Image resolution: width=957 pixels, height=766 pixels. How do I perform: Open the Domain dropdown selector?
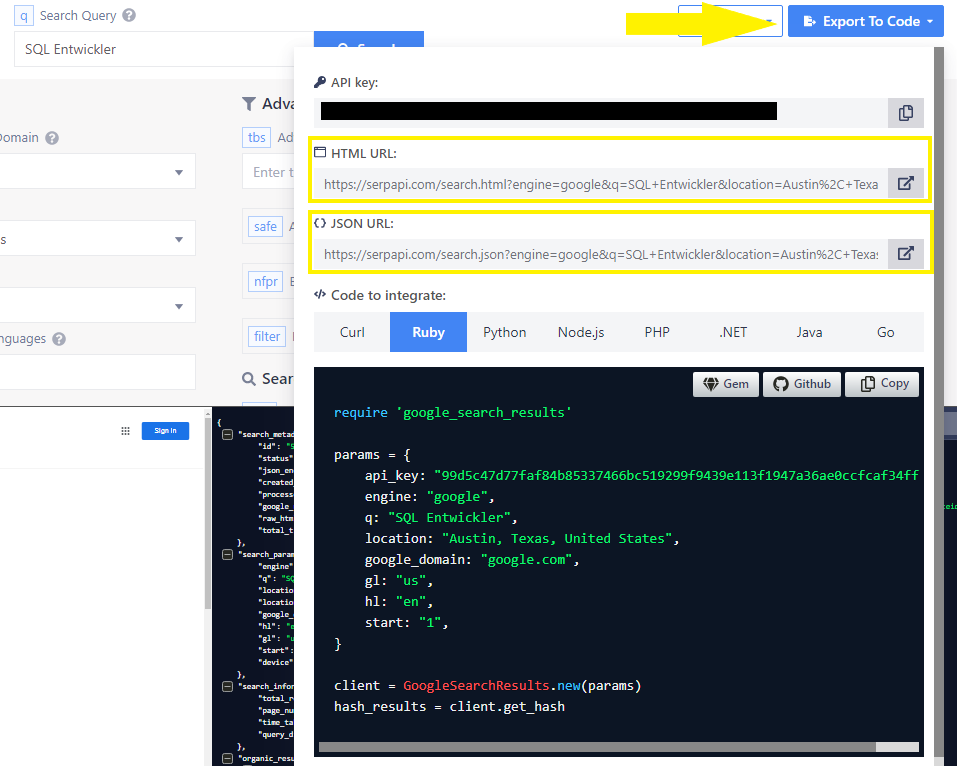pyautogui.click(x=98, y=172)
